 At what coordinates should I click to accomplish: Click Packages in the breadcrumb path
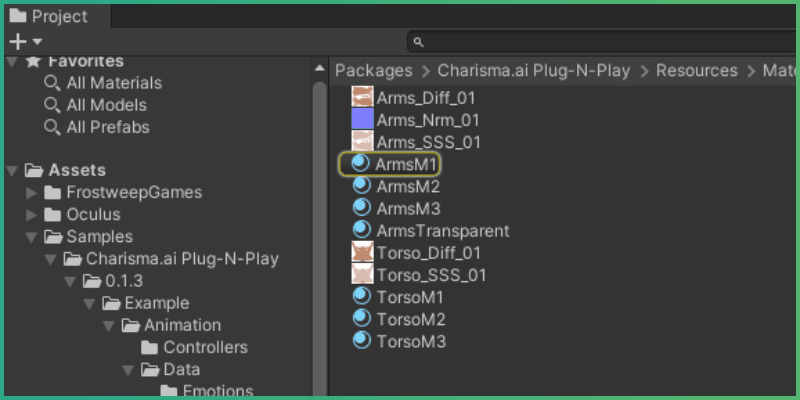click(x=373, y=70)
